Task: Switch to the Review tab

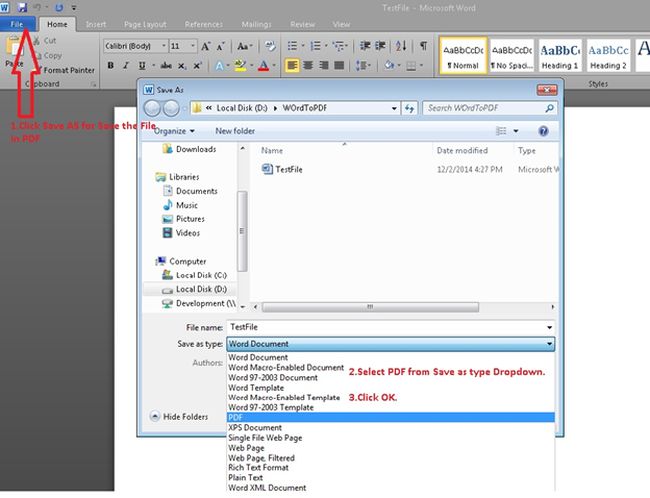Action: (x=302, y=24)
